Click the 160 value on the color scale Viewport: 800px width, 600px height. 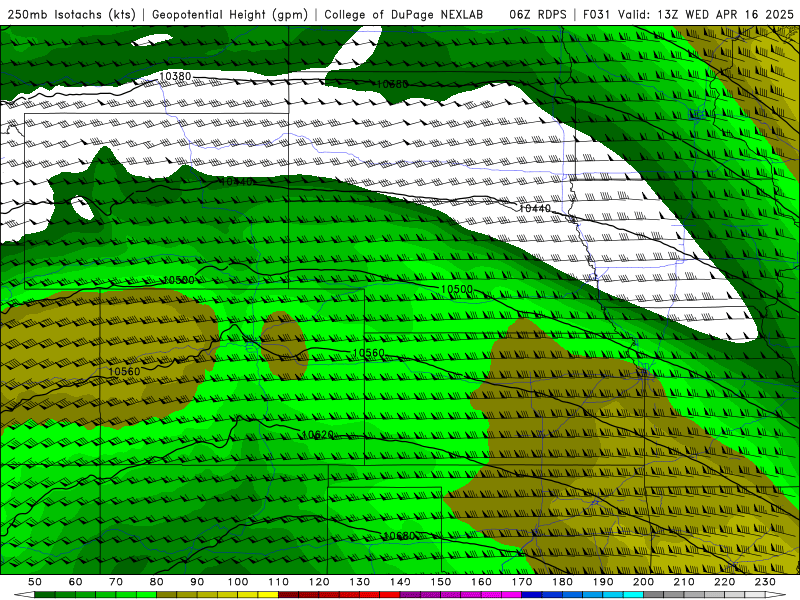[x=481, y=582]
